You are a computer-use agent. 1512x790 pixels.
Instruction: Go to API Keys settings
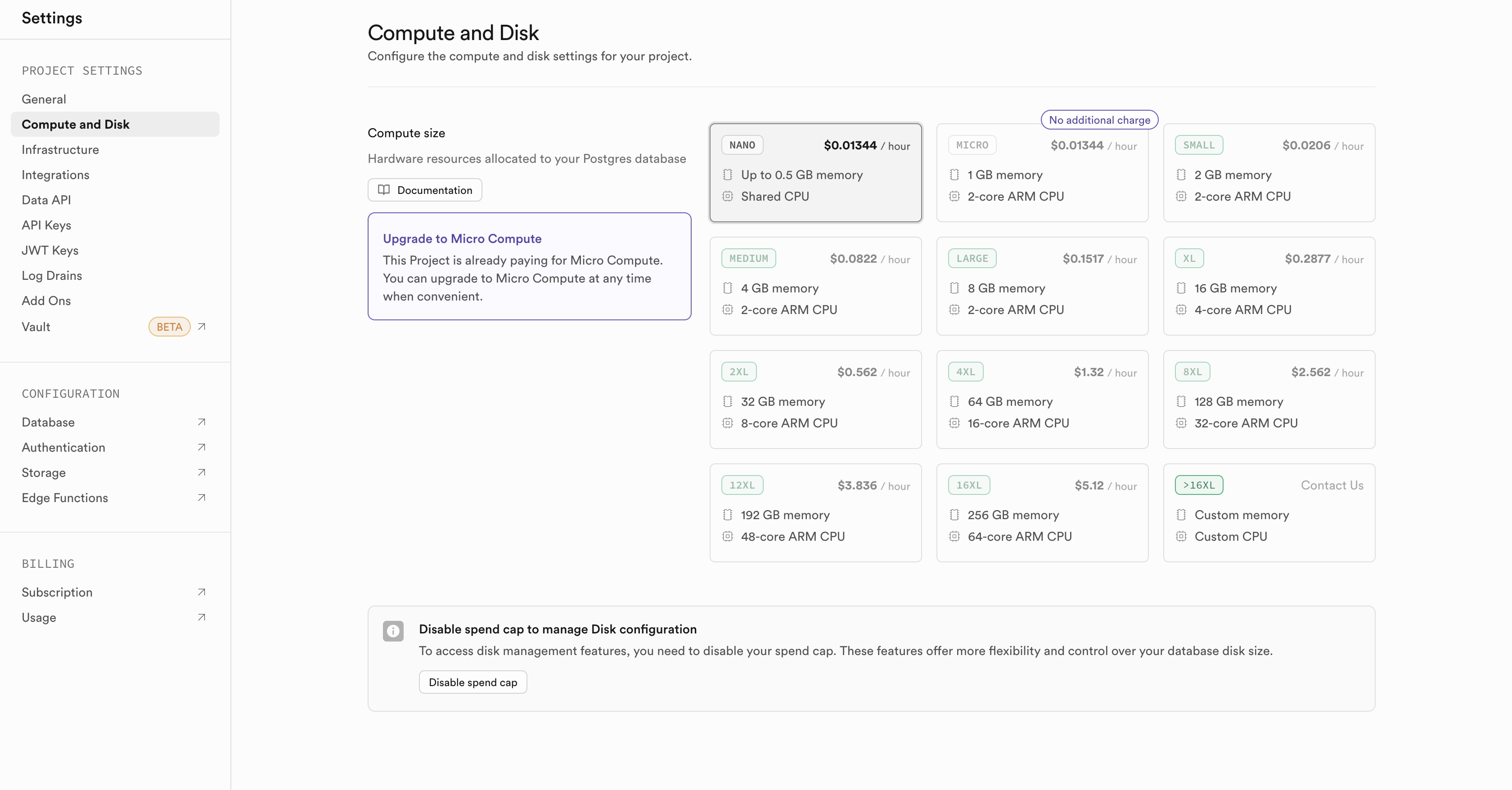(46, 225)
